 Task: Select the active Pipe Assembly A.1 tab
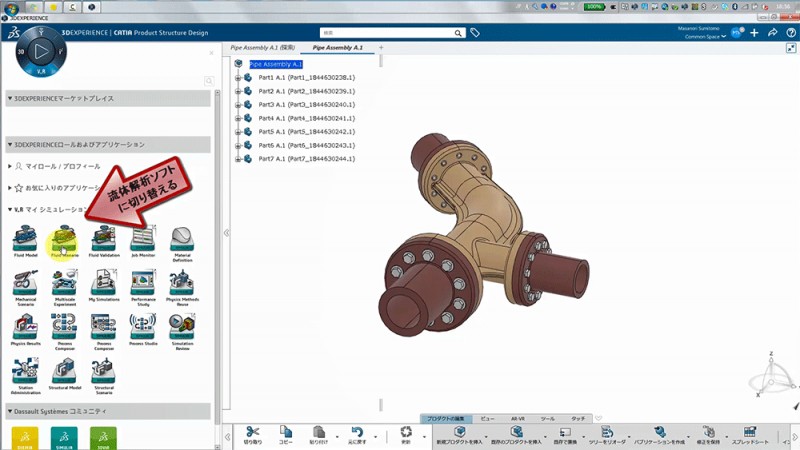point(337,47)
